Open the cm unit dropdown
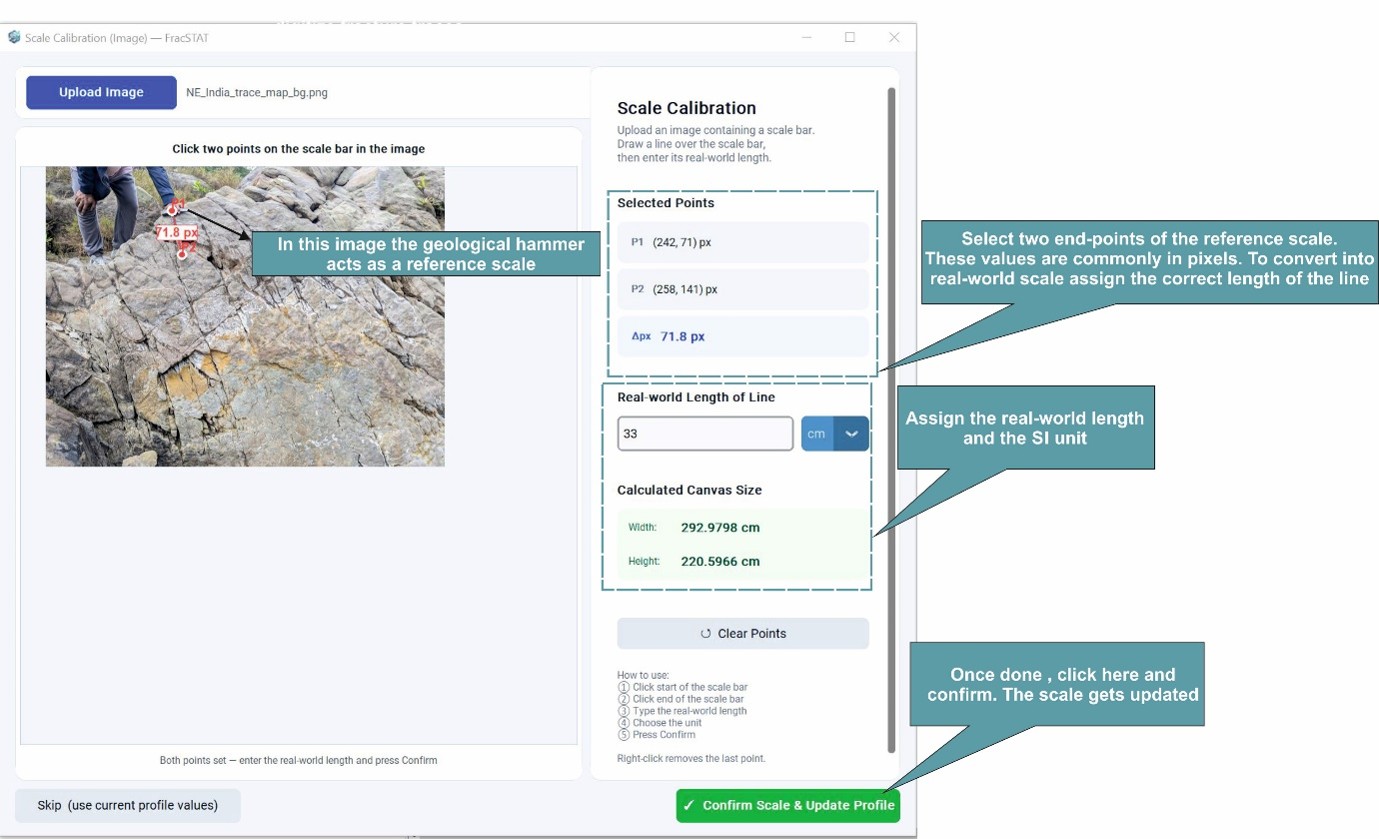This screenshot has height=839, width=1379. pyautogui.click(x=835, y=434)
